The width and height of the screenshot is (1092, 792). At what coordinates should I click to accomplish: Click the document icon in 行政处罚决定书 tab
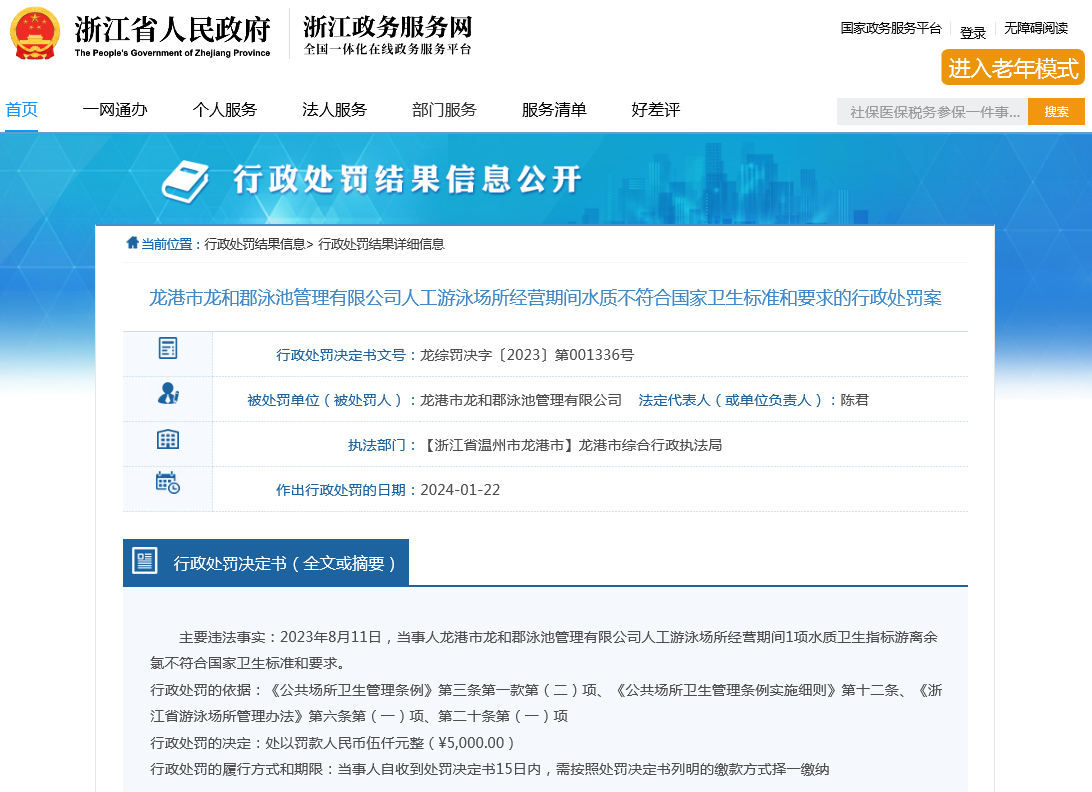(x=145, y=561)
